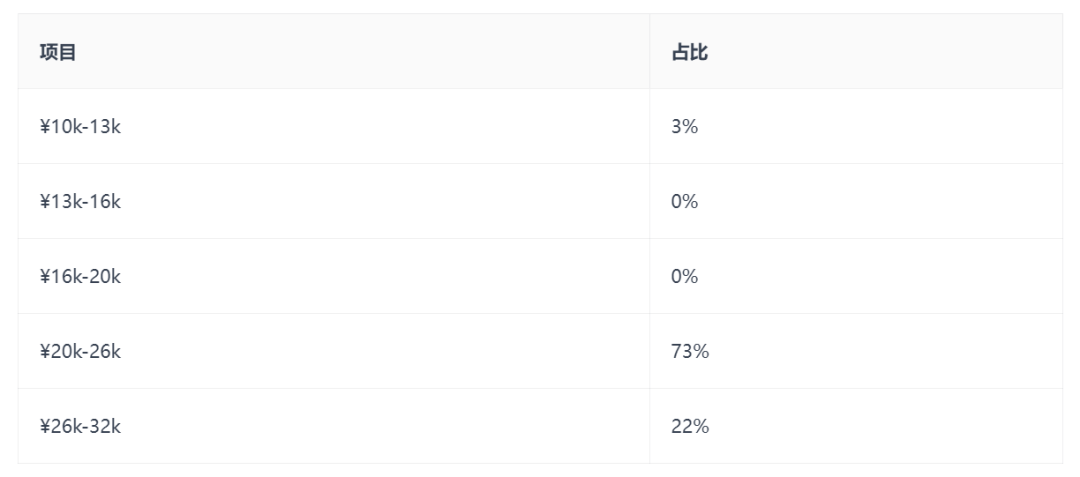Image resolution: width=1080 pixels, height=477 pixels.
Task: Click empty header area right of 占比
Action: pyautogui.click(x=885, y=52)
